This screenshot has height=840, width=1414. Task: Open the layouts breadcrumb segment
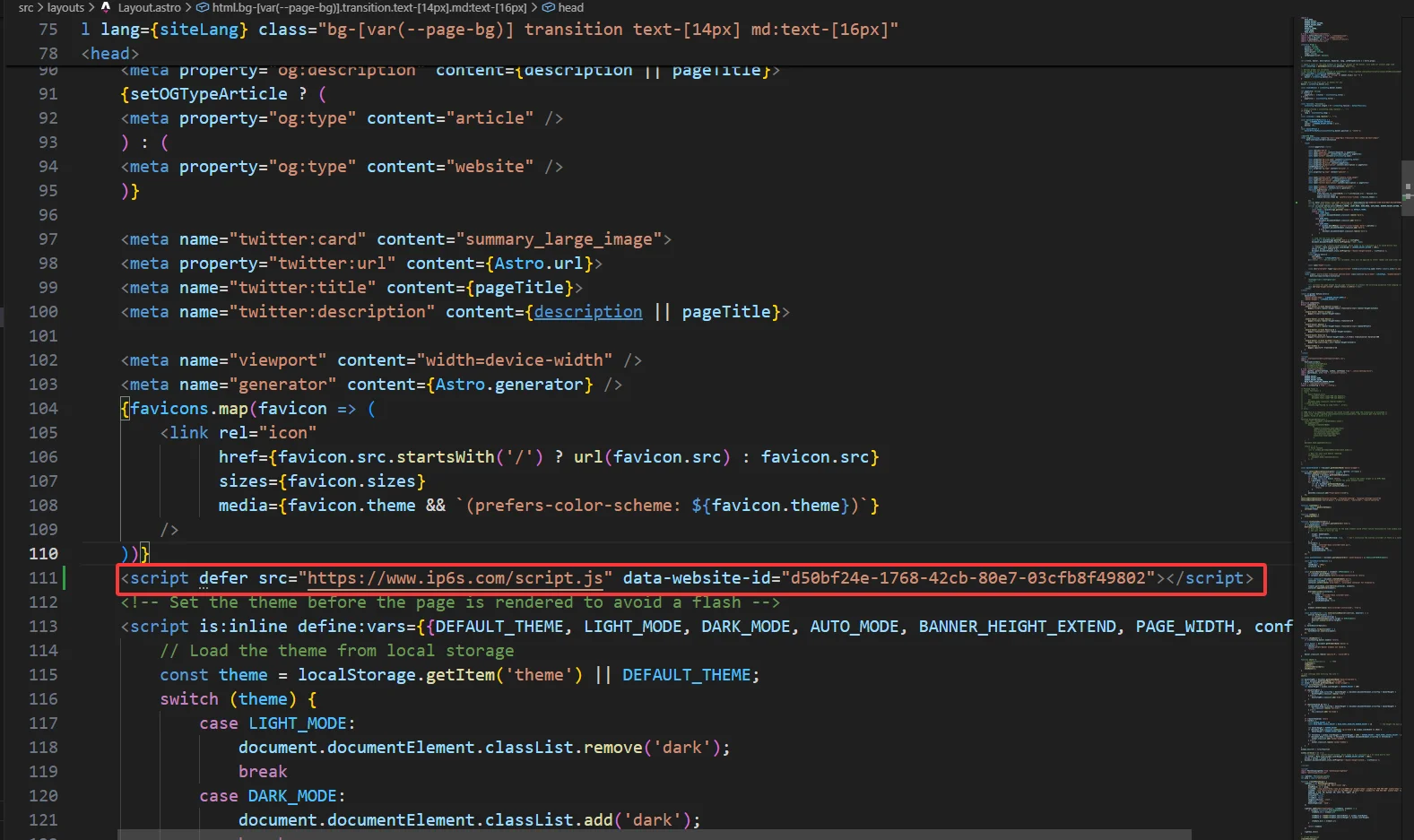tap(65, 7)
